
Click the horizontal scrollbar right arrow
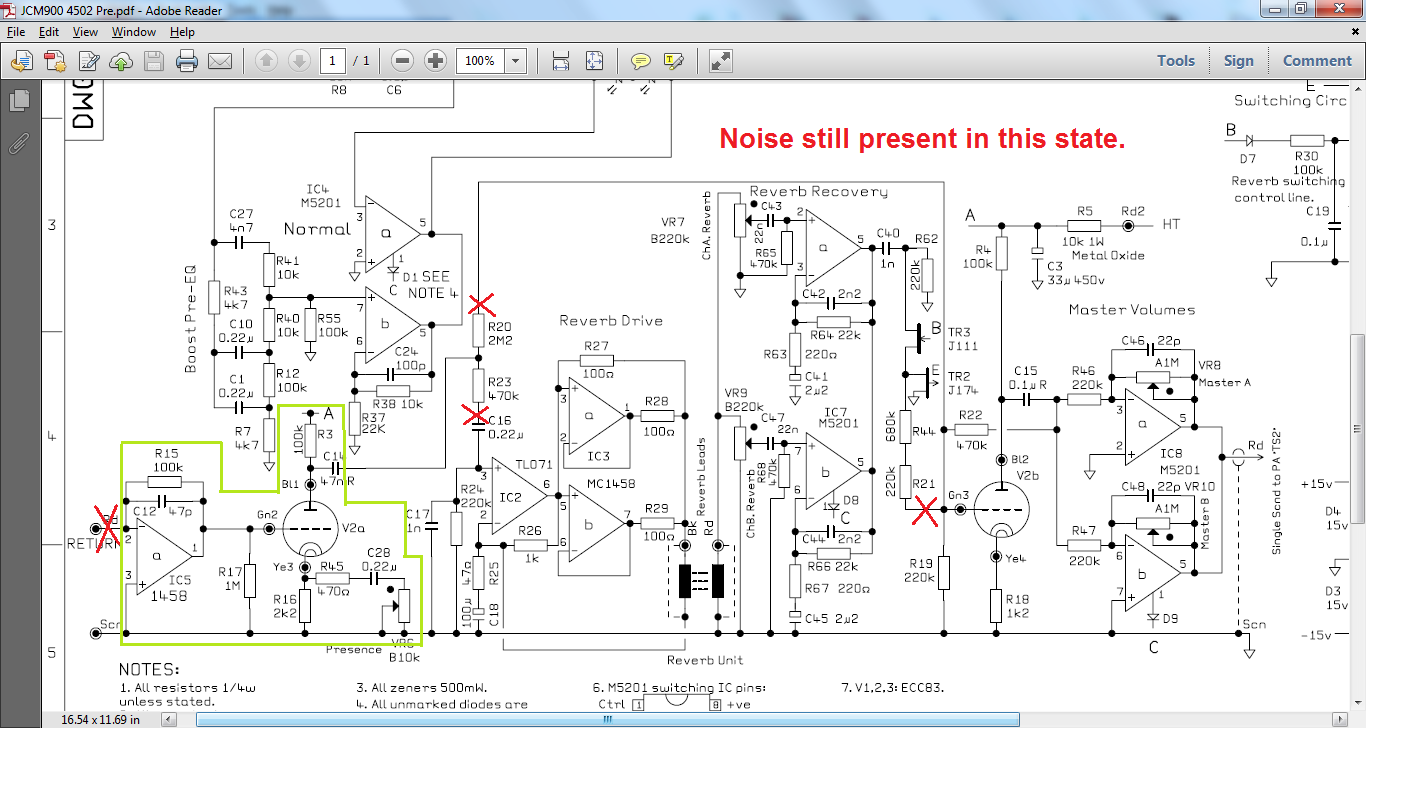coord(1340,719)
